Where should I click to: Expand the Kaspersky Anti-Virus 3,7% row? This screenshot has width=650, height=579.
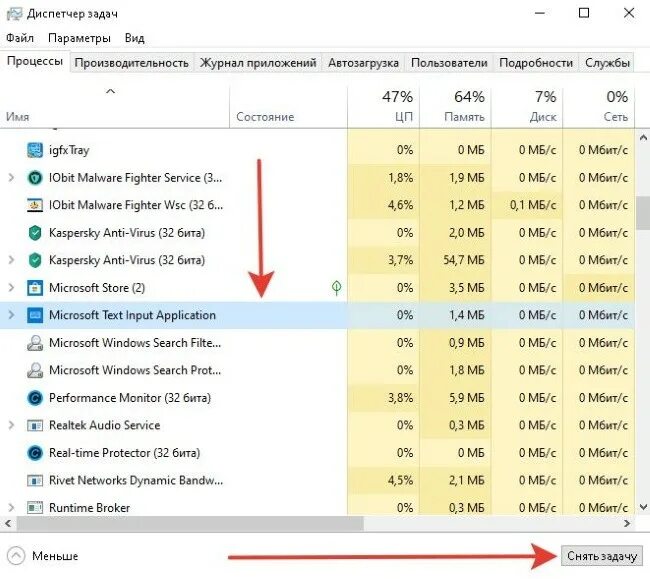(11, 260)
